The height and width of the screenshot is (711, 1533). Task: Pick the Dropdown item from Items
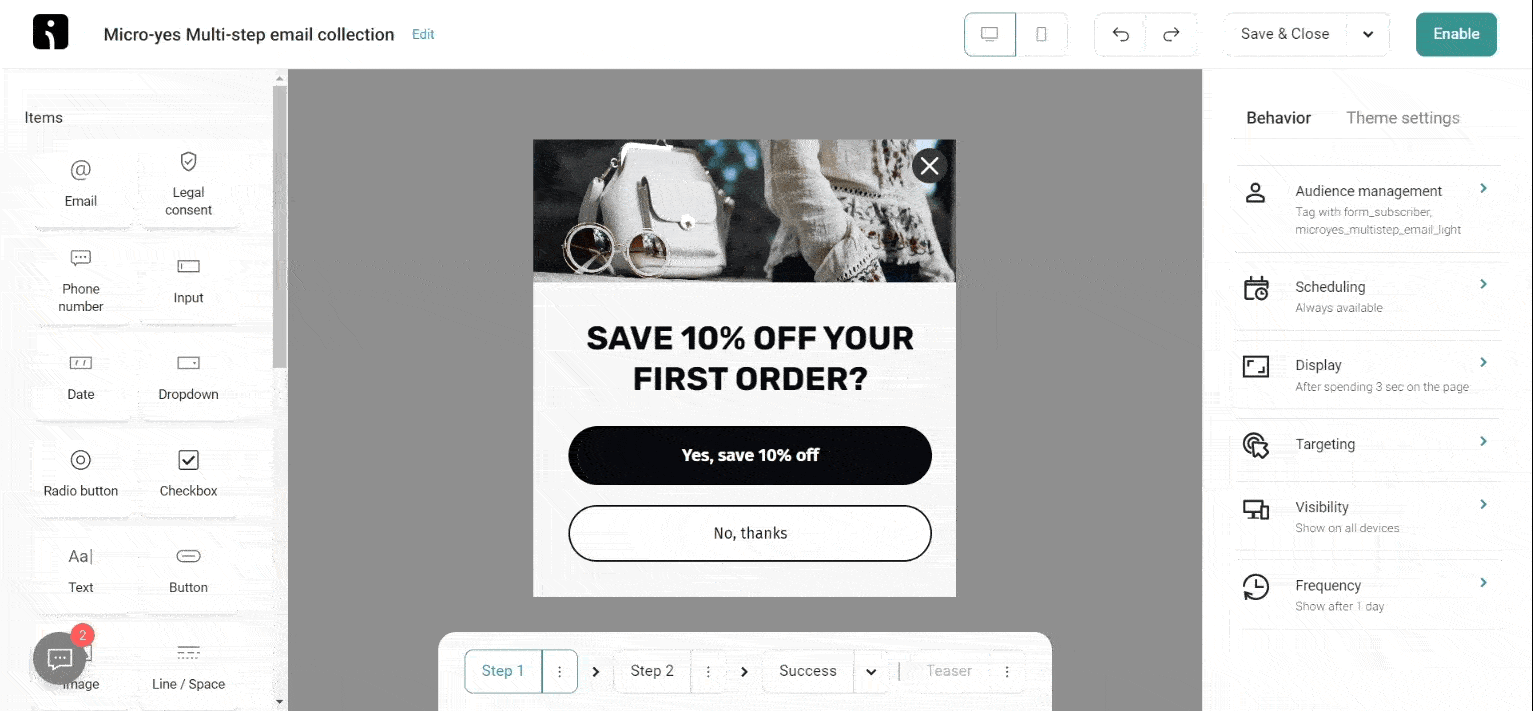click(x=188, y=377)
